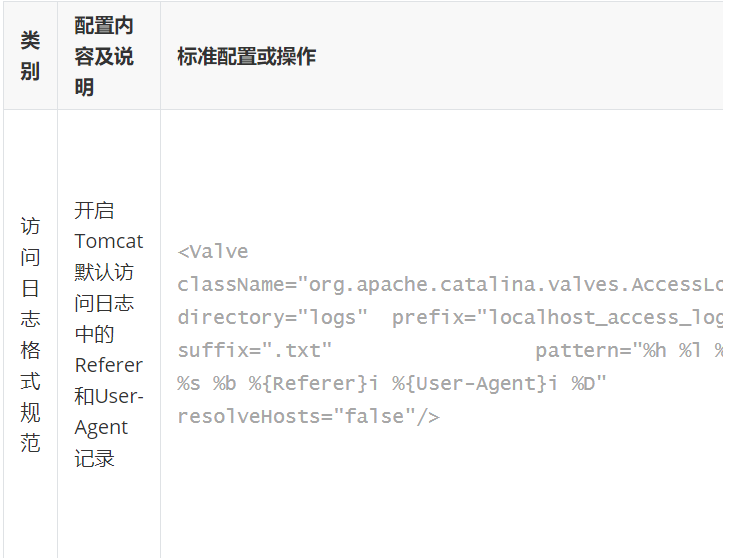Click the %{User-Agent}i pattern token

coord(475,383)
